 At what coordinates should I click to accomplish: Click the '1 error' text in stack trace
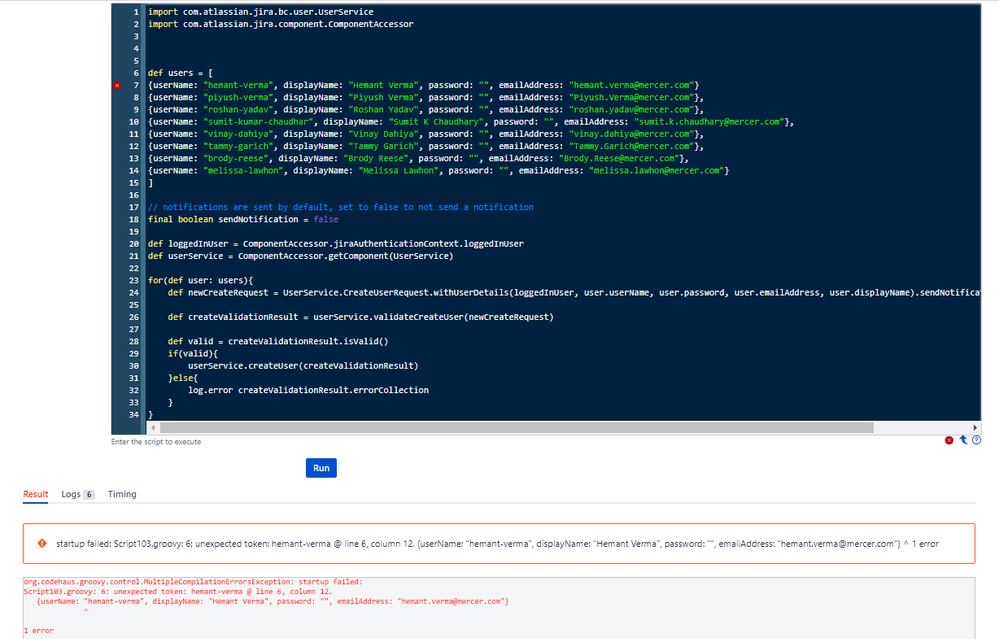click(x=38, y=630)
